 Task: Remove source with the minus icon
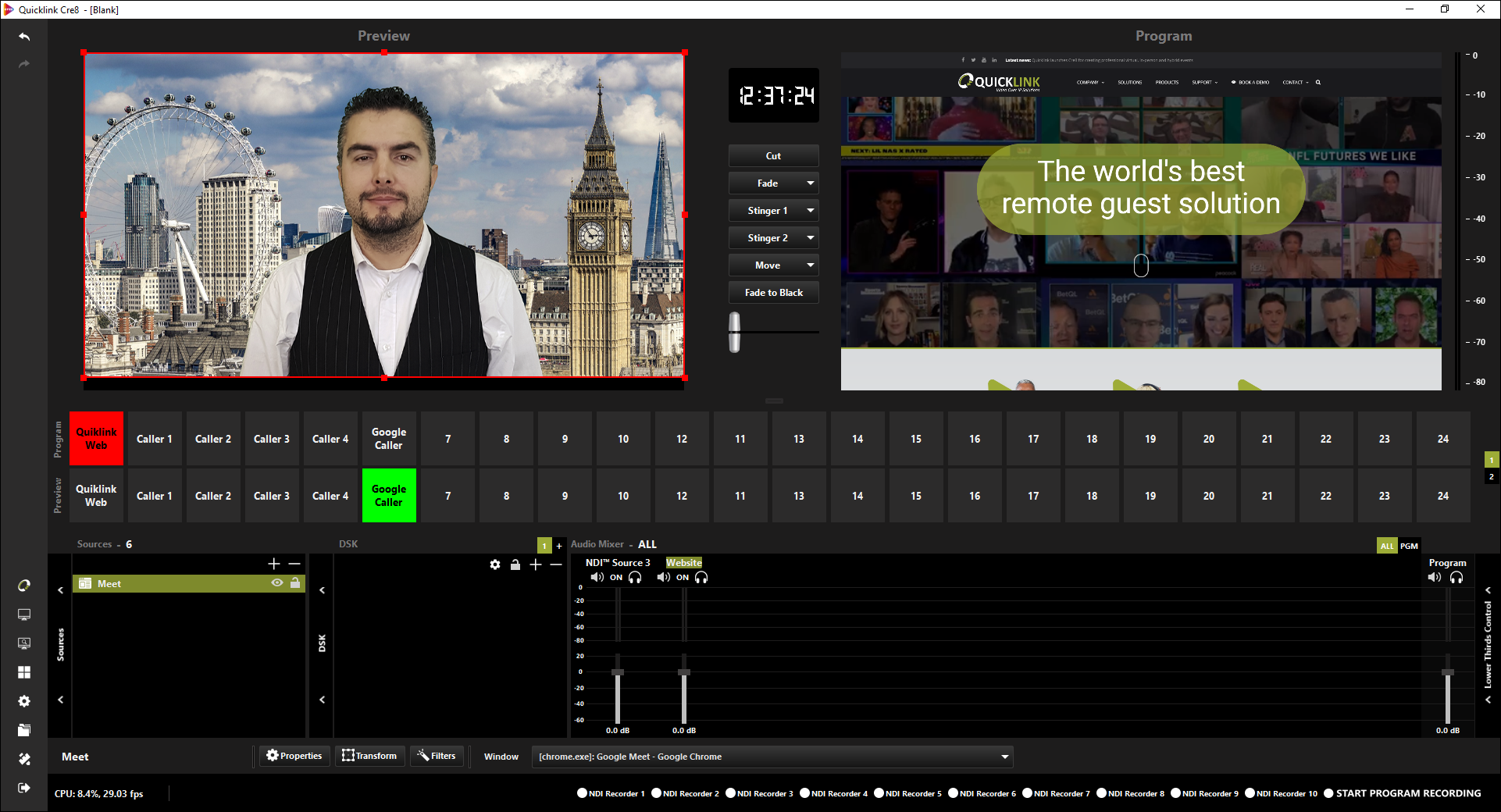click(x=294, y=564)
